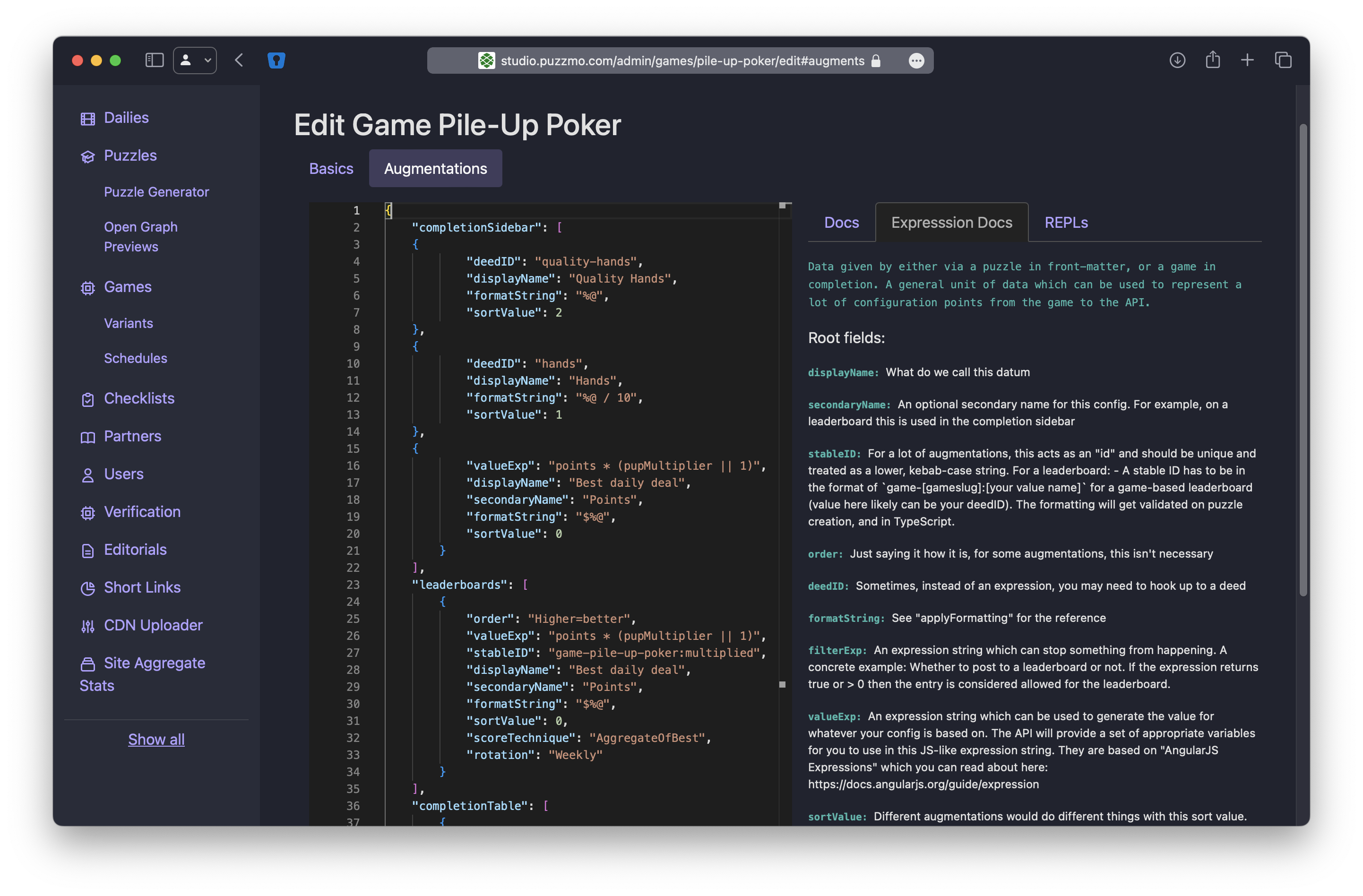Open Bitwarden shield extension icon
Viewport: 1363px width, 896px height.
(276, 60)
